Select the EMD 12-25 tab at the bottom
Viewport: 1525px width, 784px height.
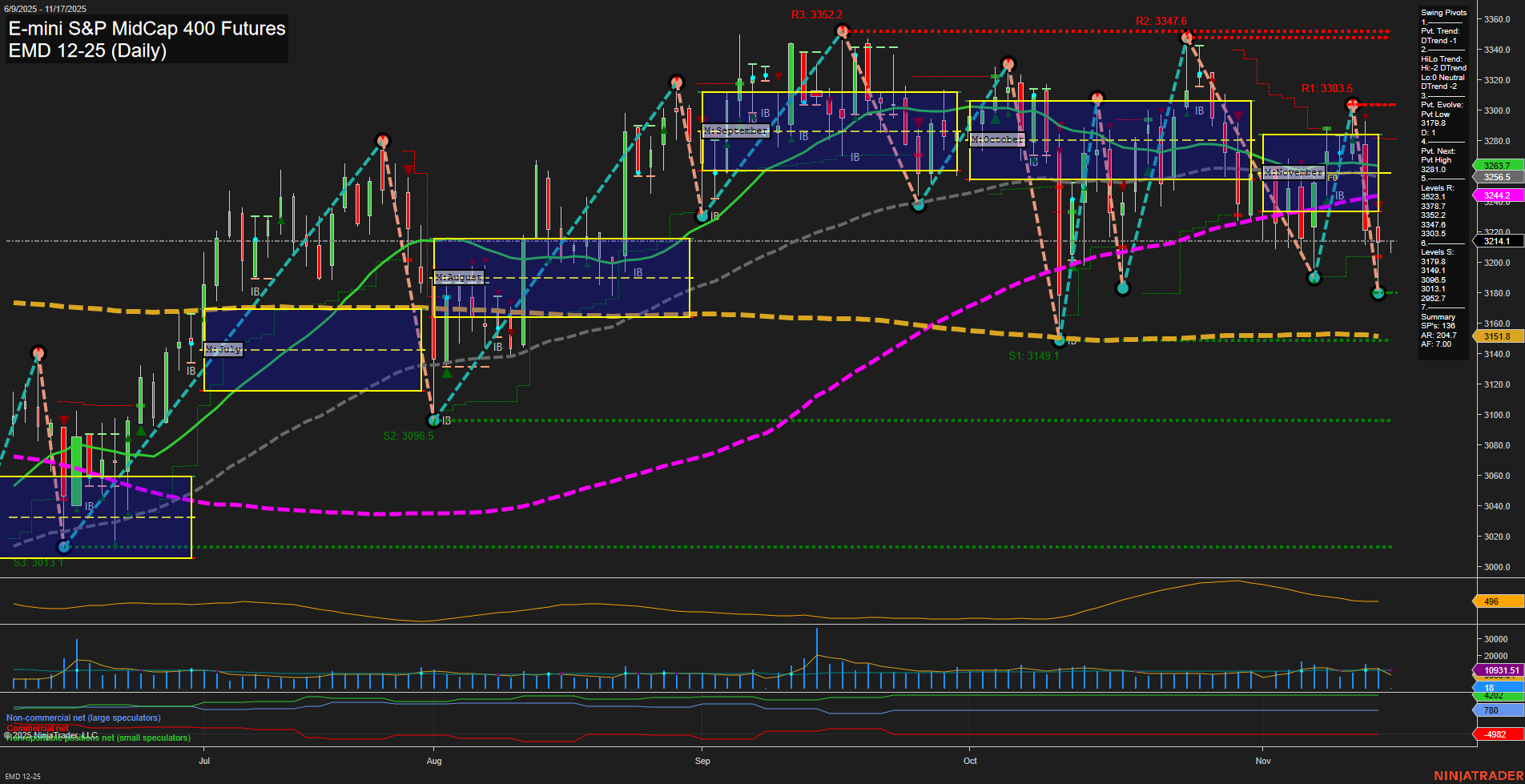(x=22, y=776)
